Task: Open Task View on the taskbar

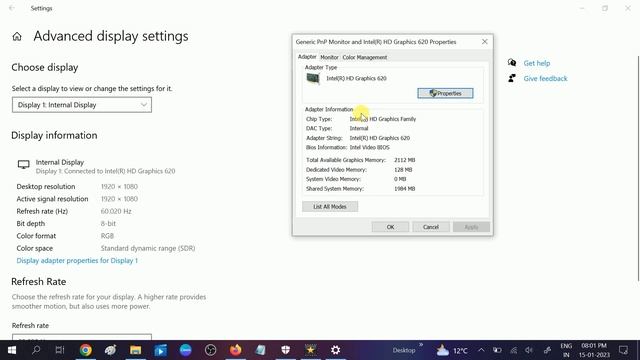Action: point(60,350)
